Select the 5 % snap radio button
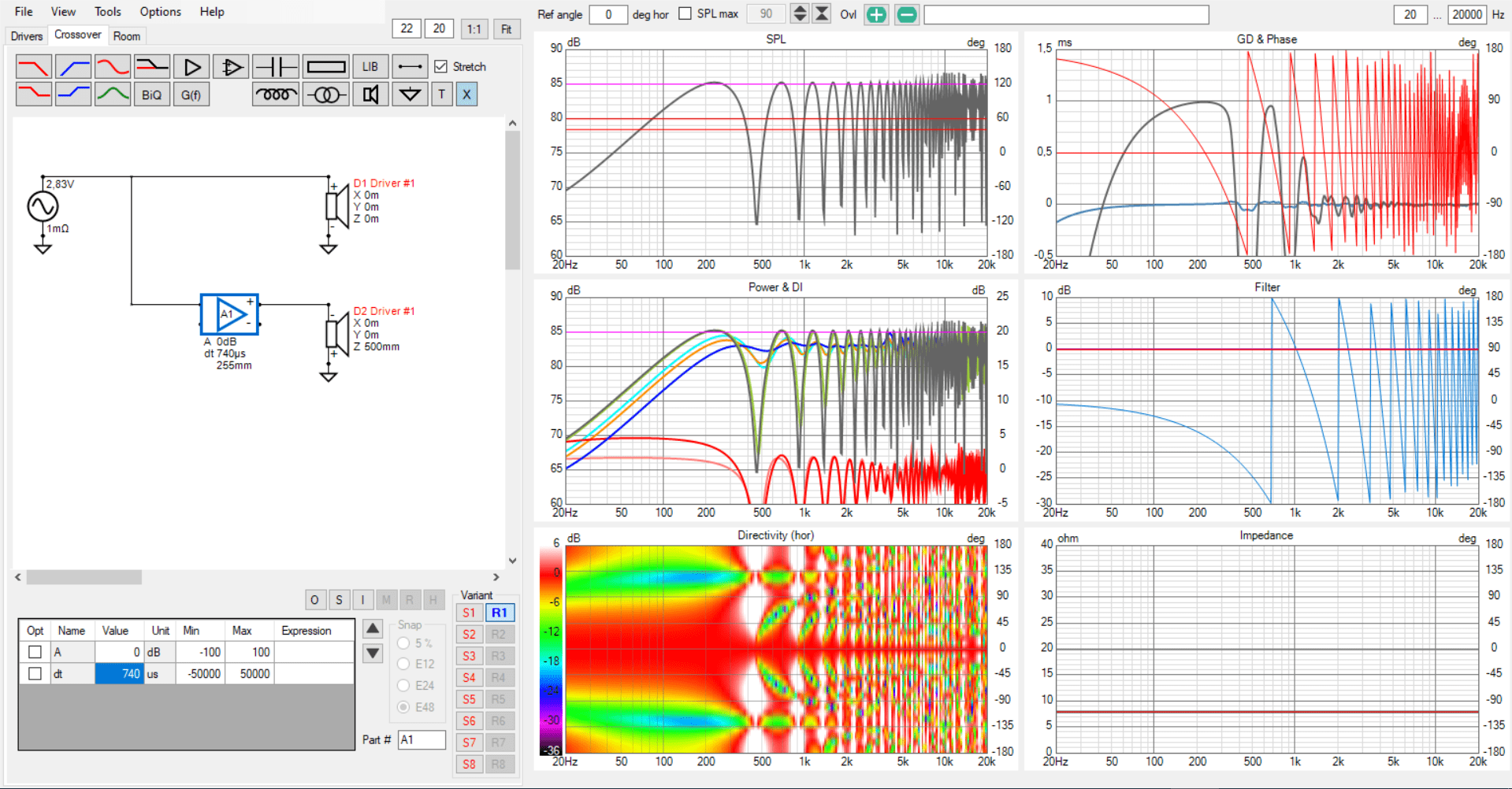 click(403, 643)
